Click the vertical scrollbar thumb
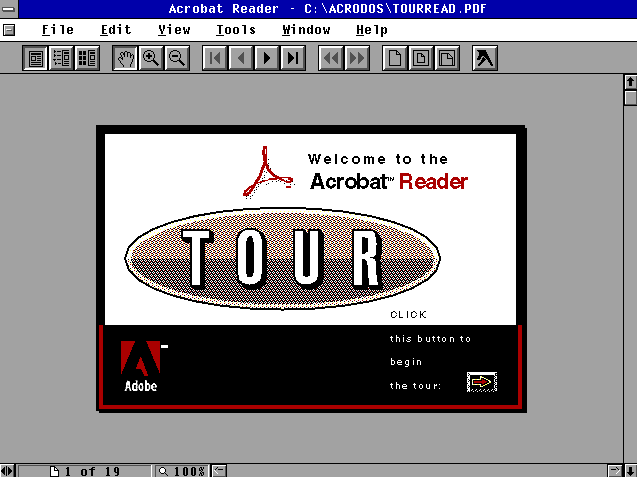The image size is (637, 477). [630, 98]
